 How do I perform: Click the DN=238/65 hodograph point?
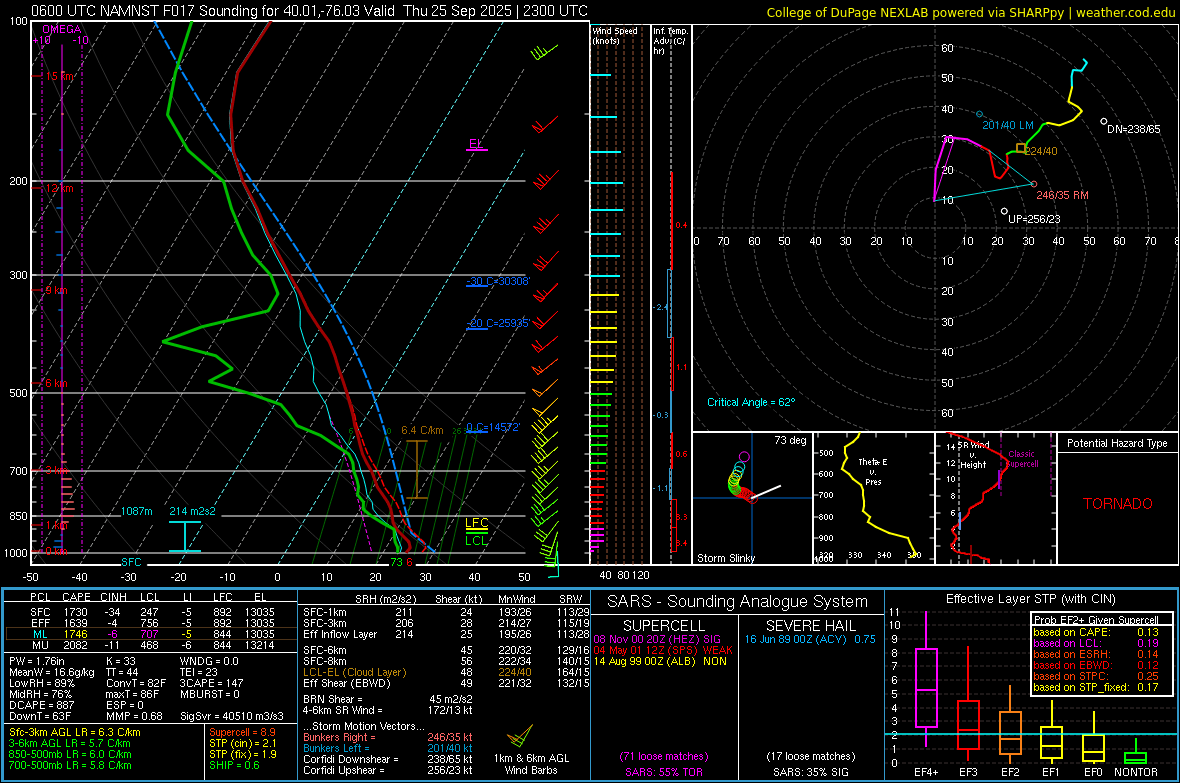(1104, 121)
